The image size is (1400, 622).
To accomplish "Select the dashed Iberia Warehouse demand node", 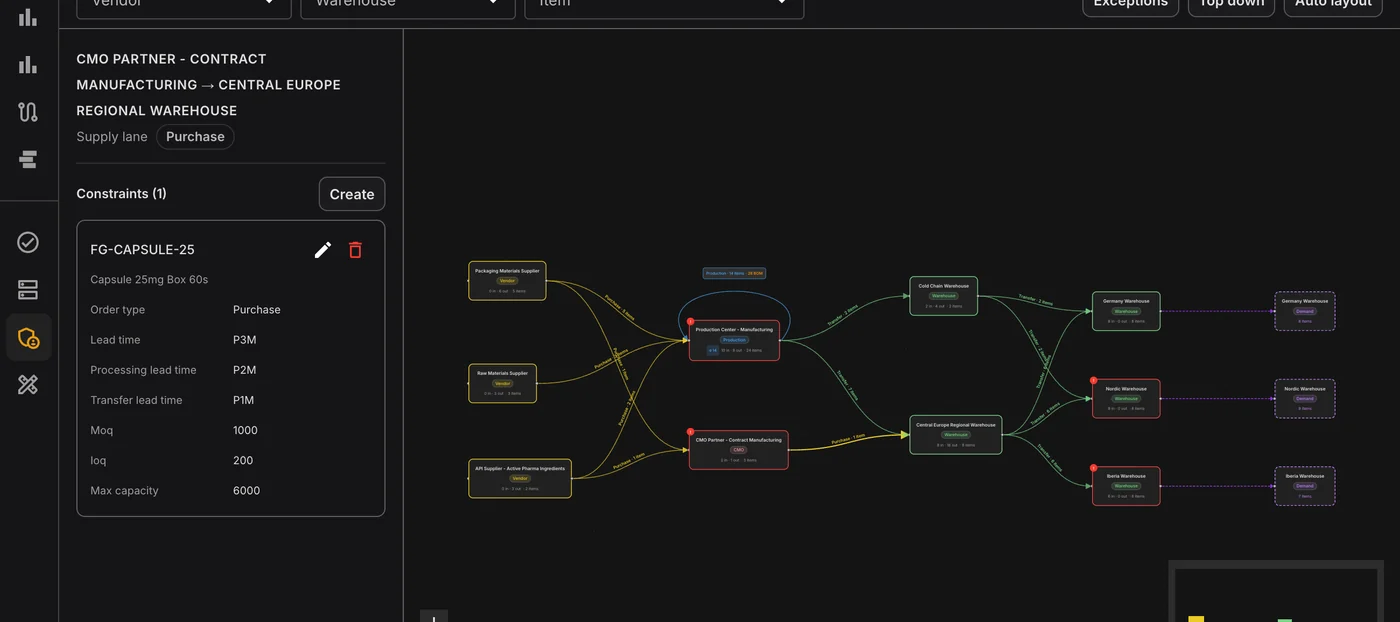I will [x=1305, y=486].
